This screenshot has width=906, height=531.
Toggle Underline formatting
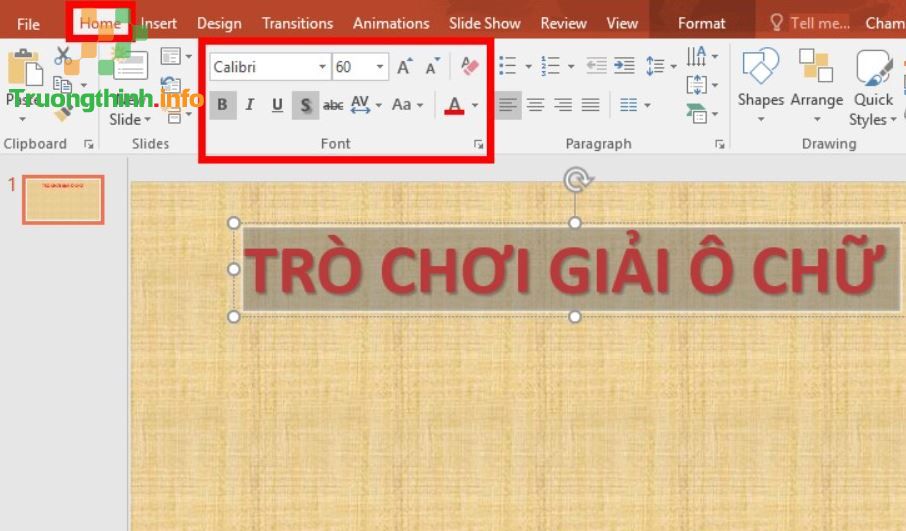(277, 105)
